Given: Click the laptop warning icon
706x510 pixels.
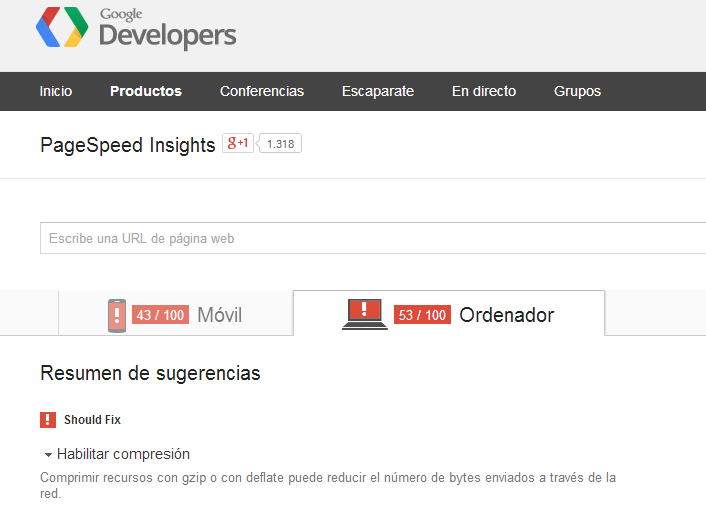Looking at the screenshot, I should click(x=365, y=314).
